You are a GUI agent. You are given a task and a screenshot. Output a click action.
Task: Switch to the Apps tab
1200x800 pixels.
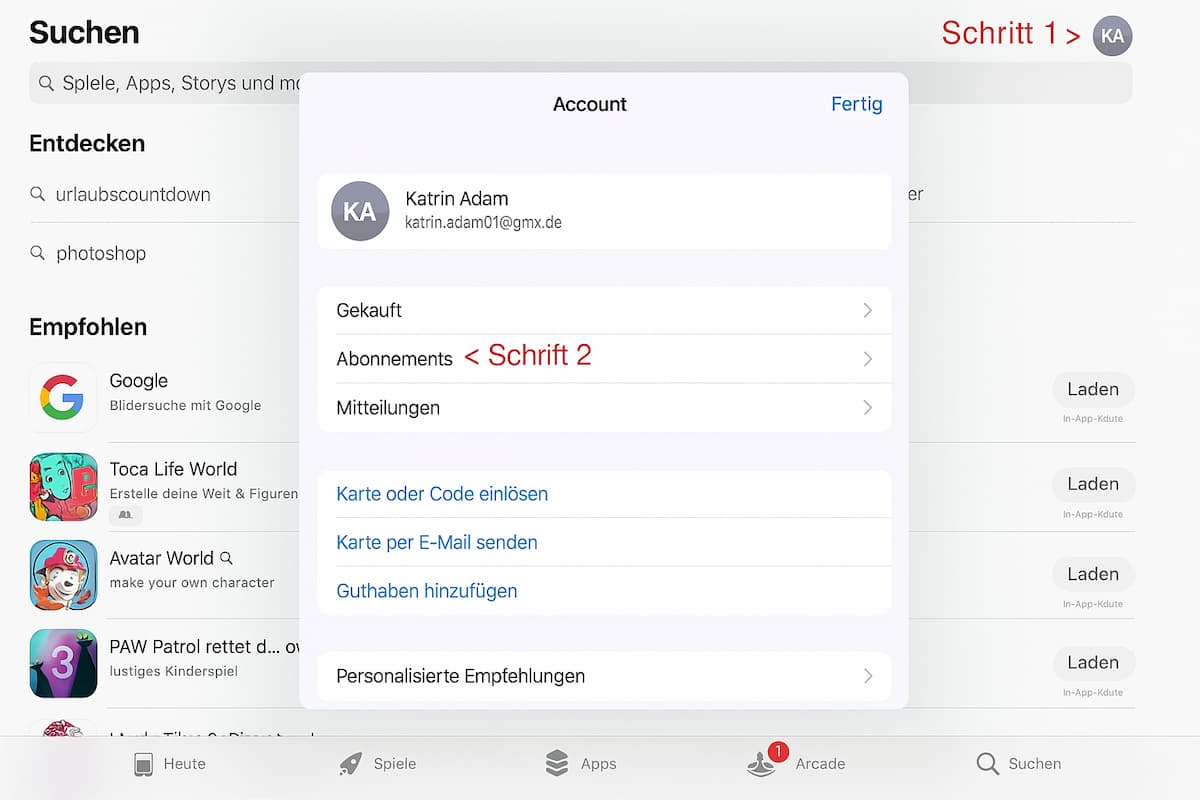point(580,763)
